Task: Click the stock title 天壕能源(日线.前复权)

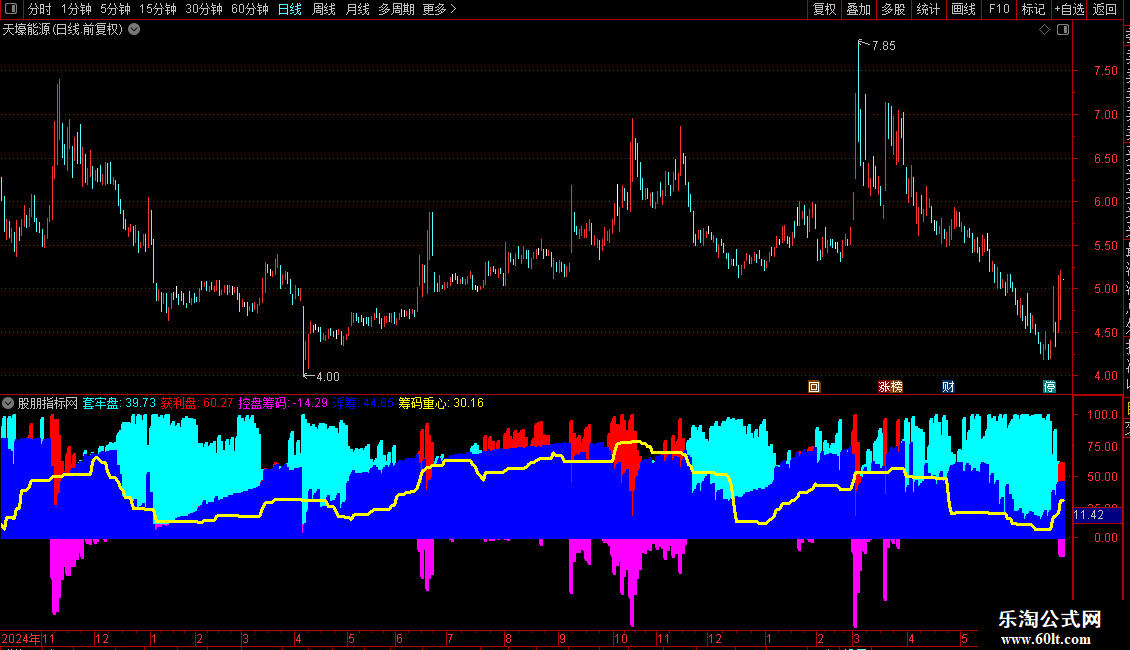Action: [x=63, y=30]
